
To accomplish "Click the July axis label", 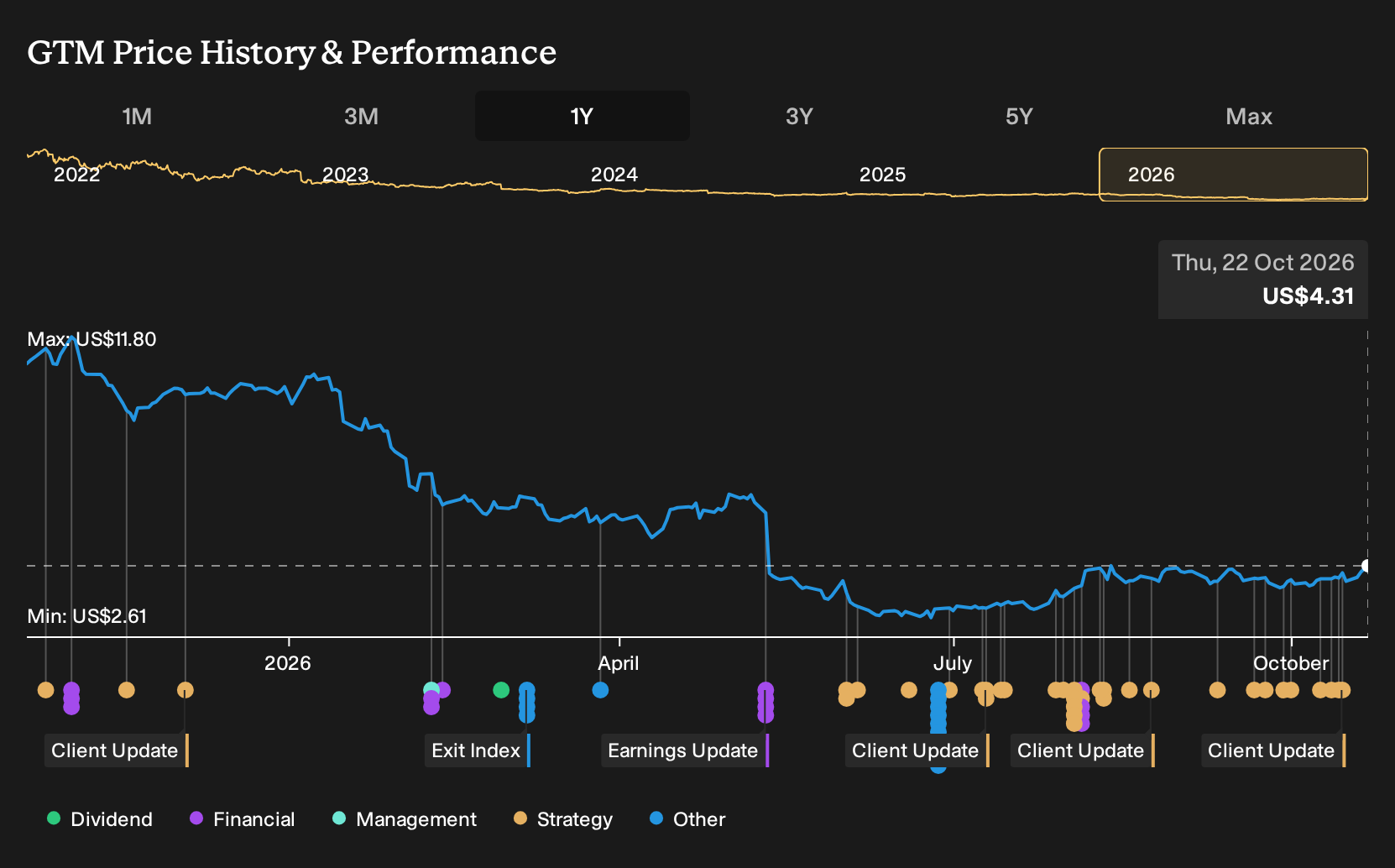I will click(953, 663).
